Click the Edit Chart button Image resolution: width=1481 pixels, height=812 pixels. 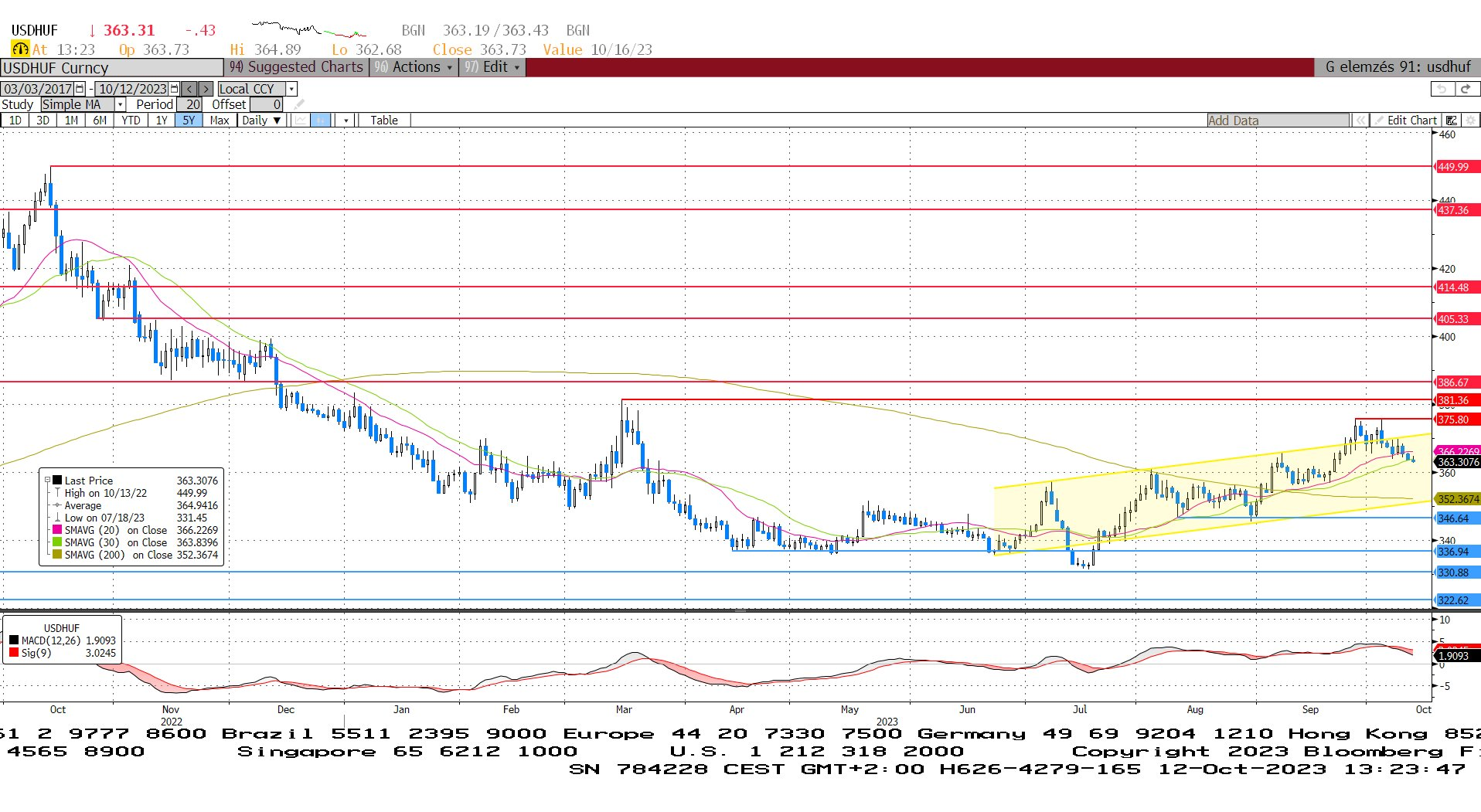1405,121
